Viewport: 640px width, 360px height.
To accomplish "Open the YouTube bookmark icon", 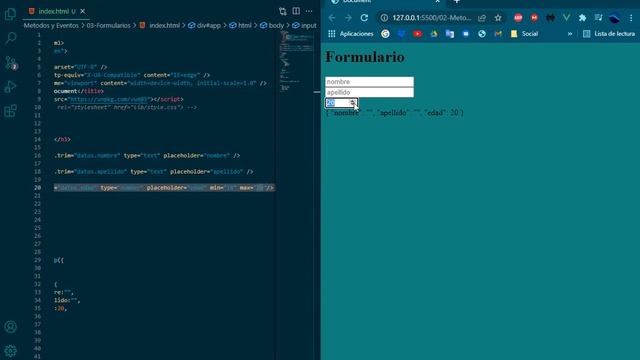I will tap(418, 34).
